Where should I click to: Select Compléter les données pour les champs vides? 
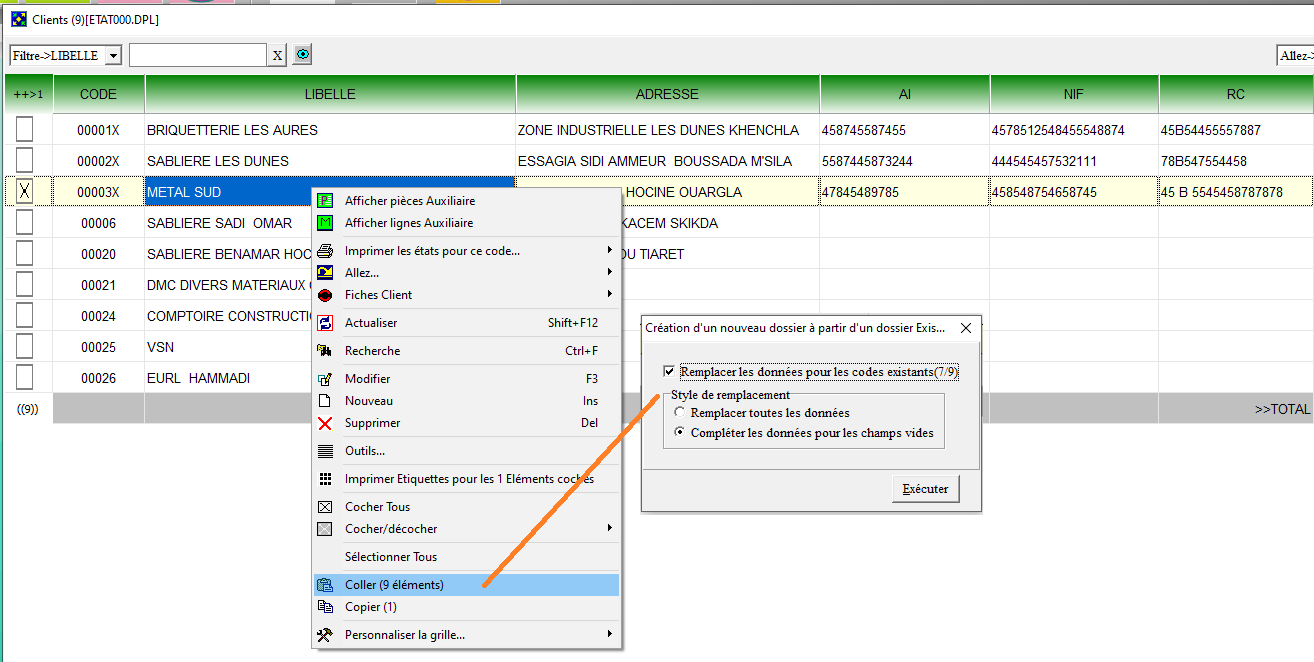click(x=680, y=433)
